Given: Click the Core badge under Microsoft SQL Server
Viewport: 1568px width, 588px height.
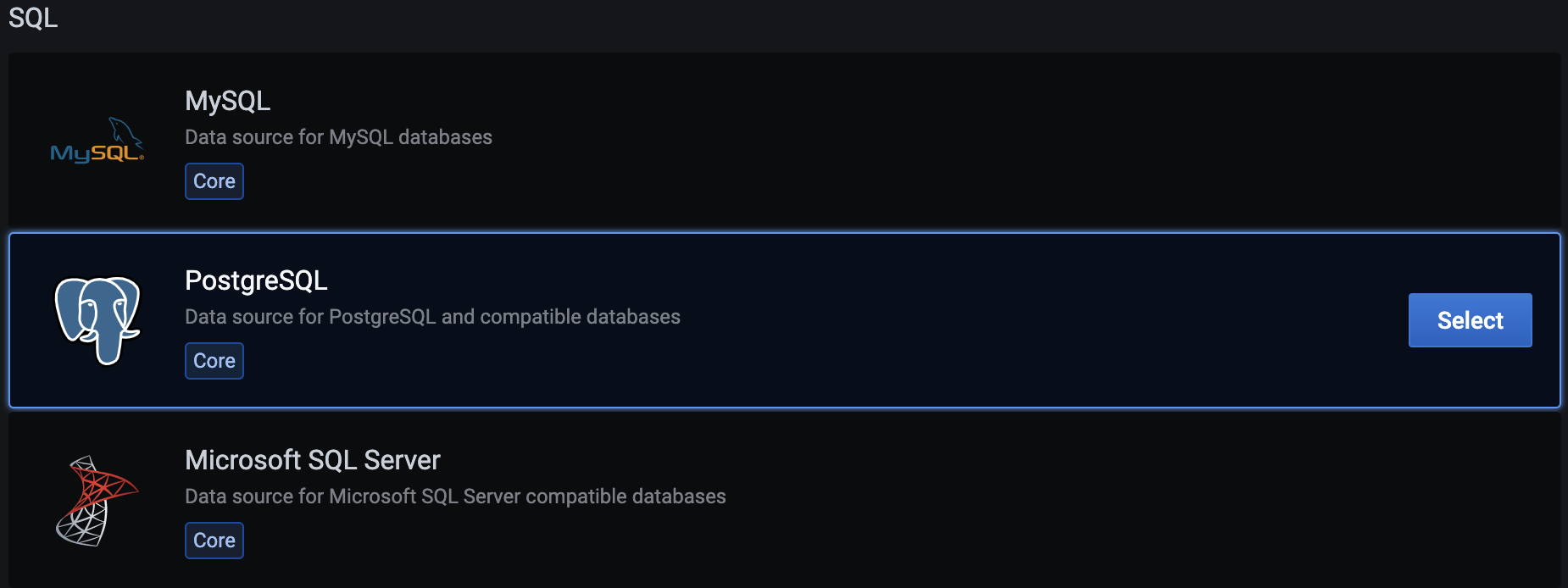Looking at the screenshot, I should point(214,541).
